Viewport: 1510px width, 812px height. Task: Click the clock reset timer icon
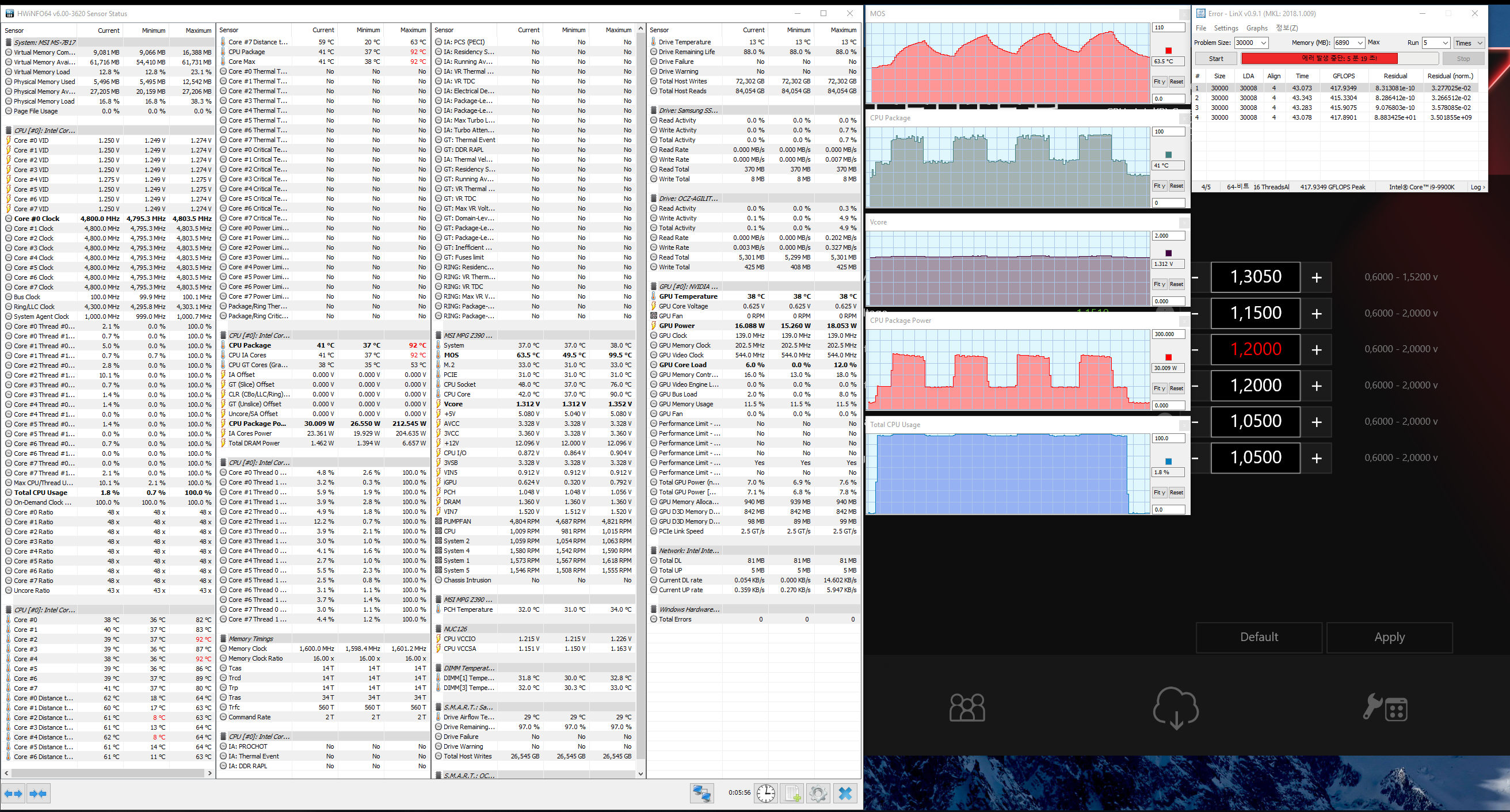(765, 793)
